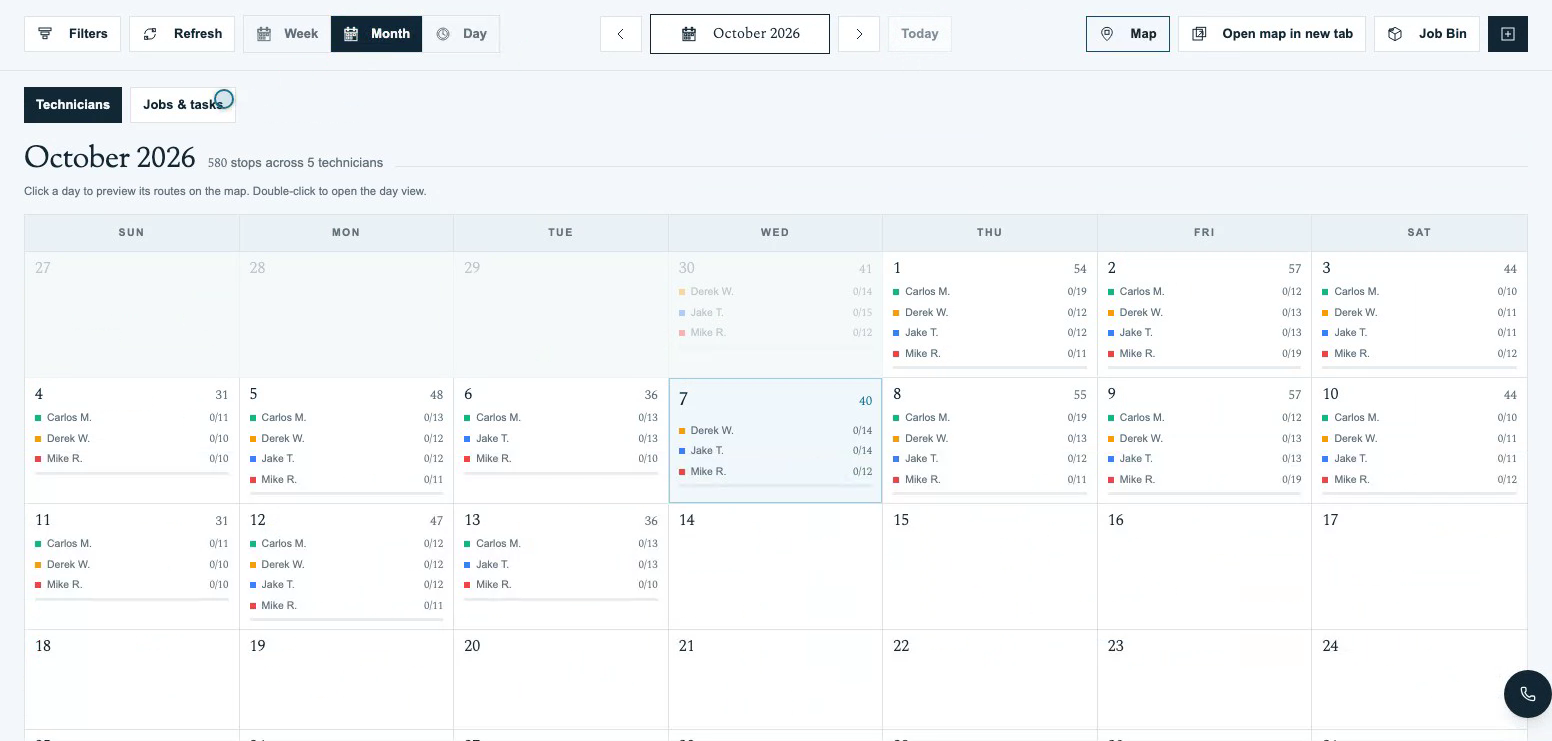Select Wednesday October 7 cell
Viewport: 1552px width, 741px height.
pos(775,440)
